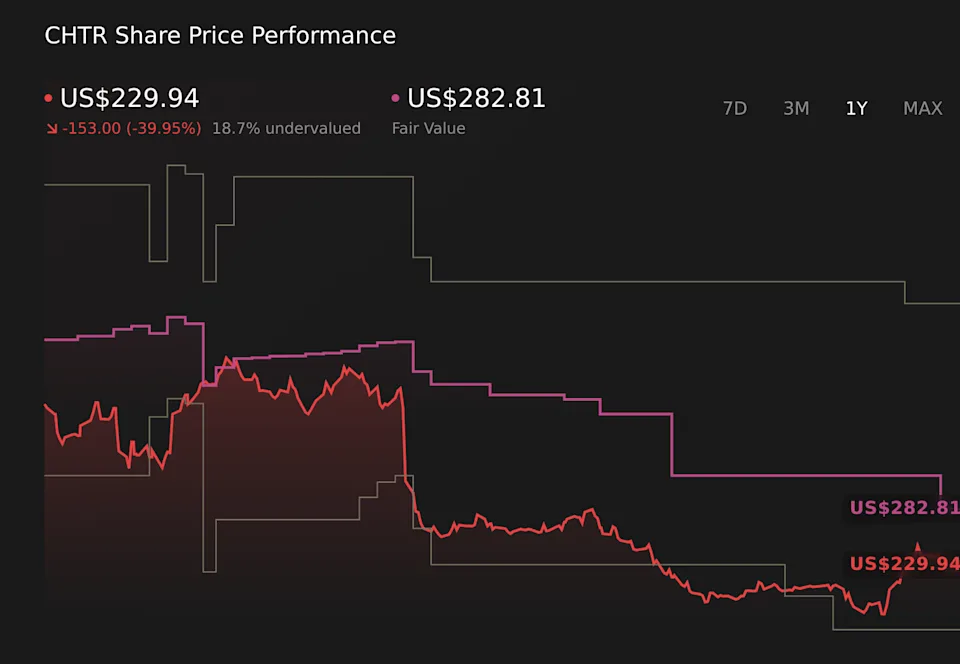Viewport: 960px width, 664px height.
Task: Switch to the 7D time range
Action: click(x=734, y=108)
